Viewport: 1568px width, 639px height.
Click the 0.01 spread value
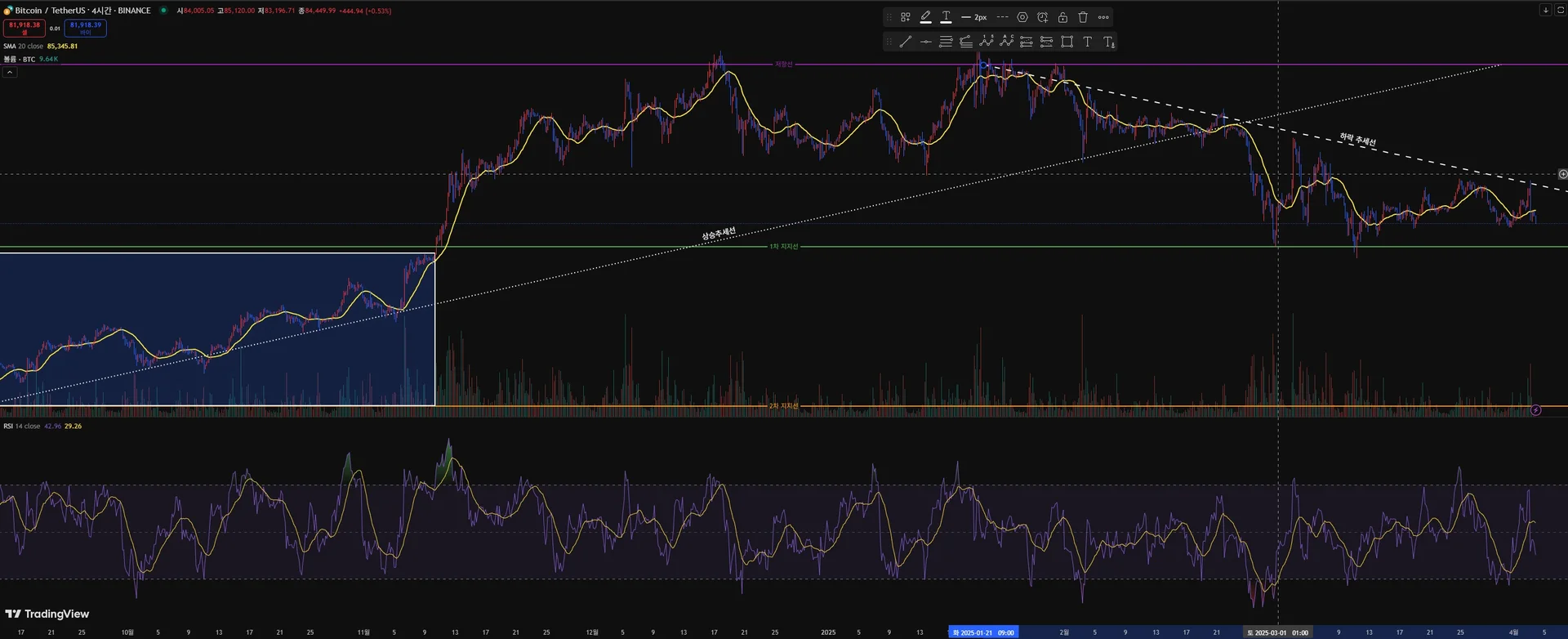click(x=55, y=29)
